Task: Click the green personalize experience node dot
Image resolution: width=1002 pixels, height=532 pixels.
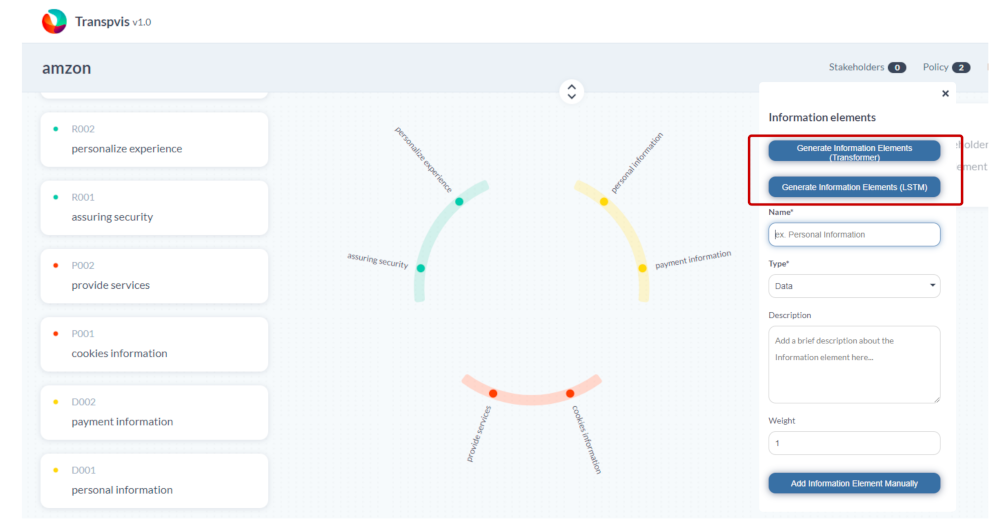Action: pos(459,202)
